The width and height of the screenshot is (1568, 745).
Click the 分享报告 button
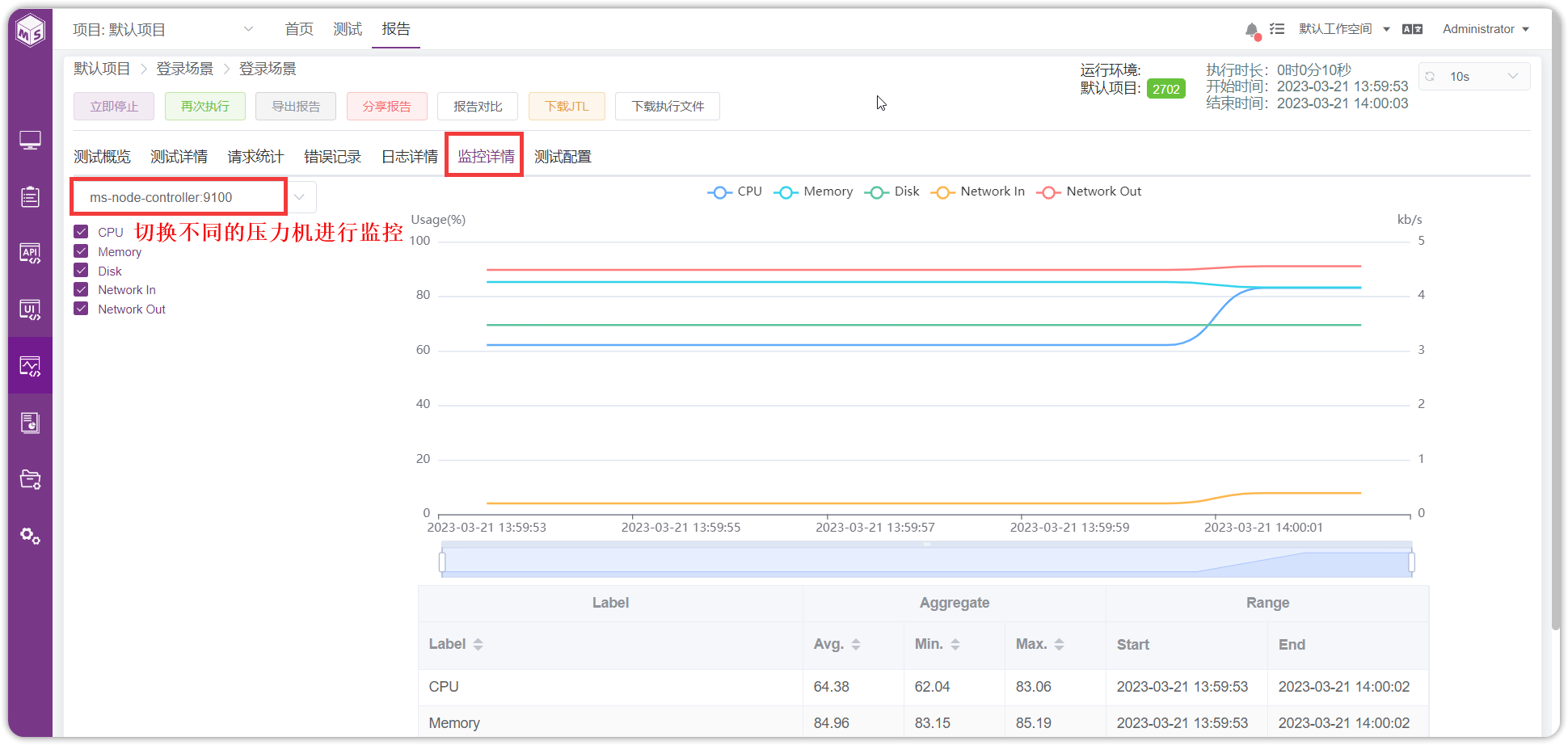(x=387, y=106)
